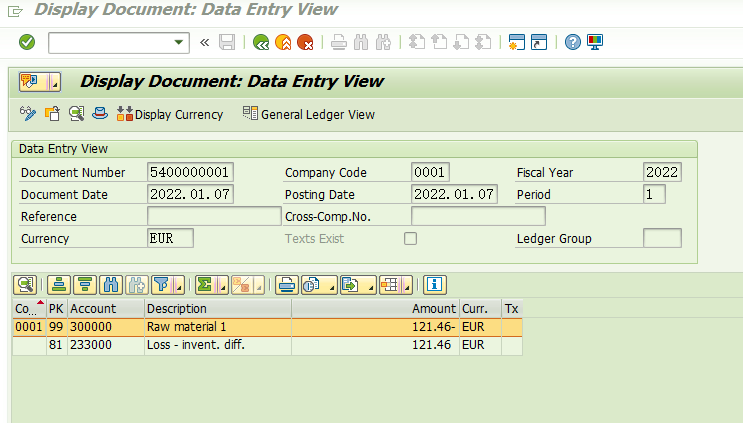Open the window menu icon beside the title
743x423 pixels.
coord(15,11)
